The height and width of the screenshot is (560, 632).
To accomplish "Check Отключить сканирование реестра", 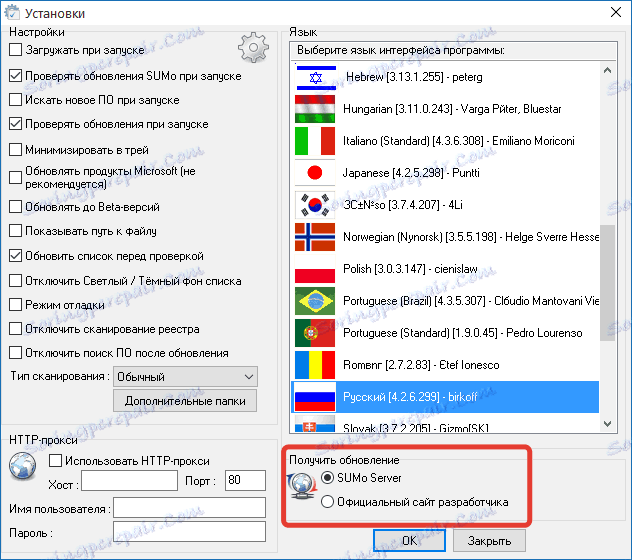I will pos(15,329).
